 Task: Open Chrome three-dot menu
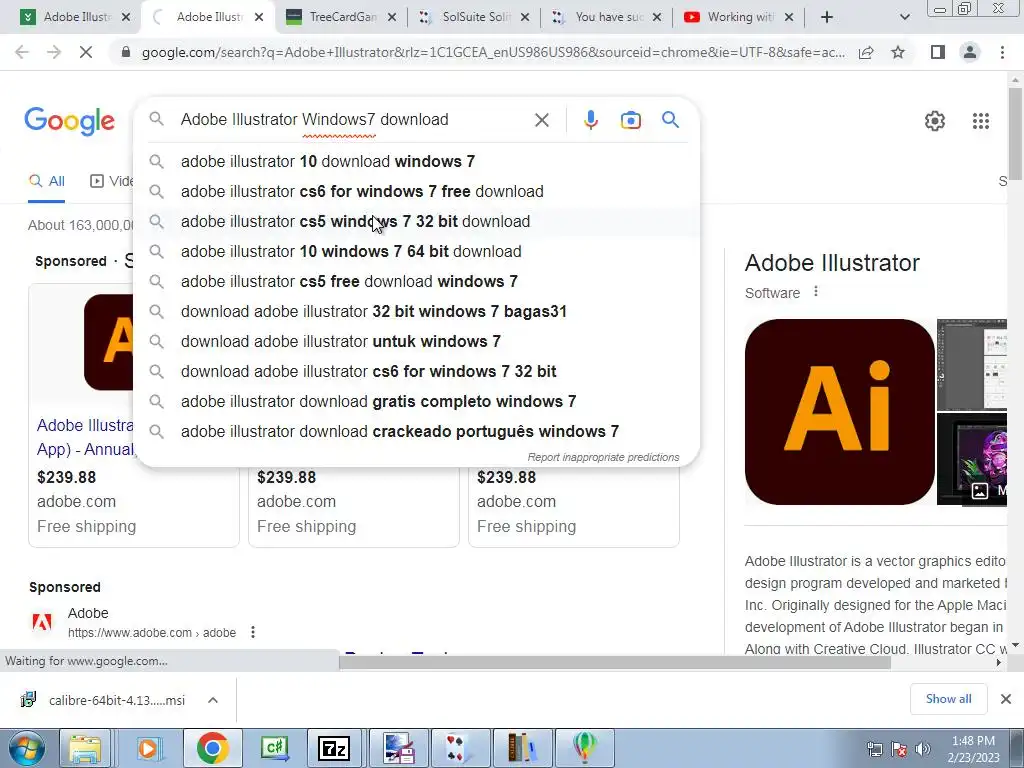coord(1002,52)
